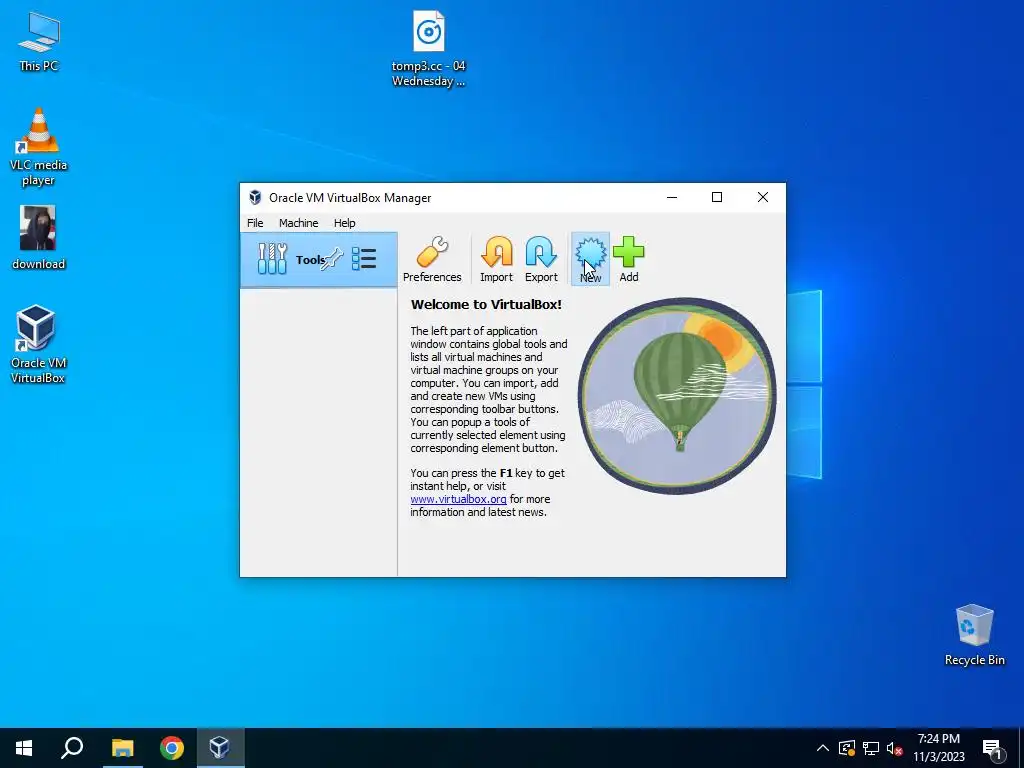The width and height of the screenshot is (1024, 768).
Task: Show hidden system tray icons chevron
Action: tap(823, 748)
